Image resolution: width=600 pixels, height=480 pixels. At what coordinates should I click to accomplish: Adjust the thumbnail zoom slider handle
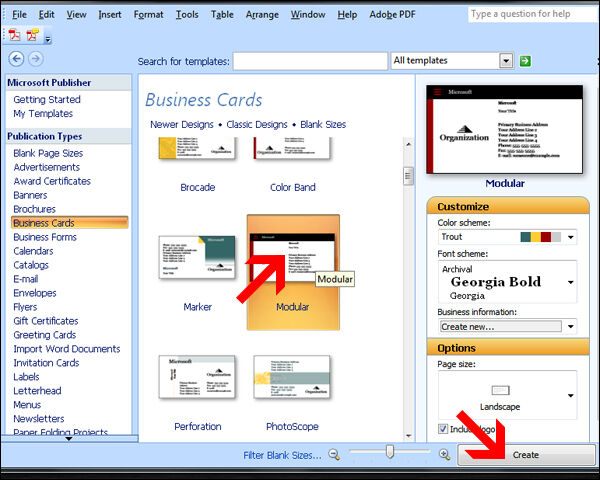(x=390, y=451)
